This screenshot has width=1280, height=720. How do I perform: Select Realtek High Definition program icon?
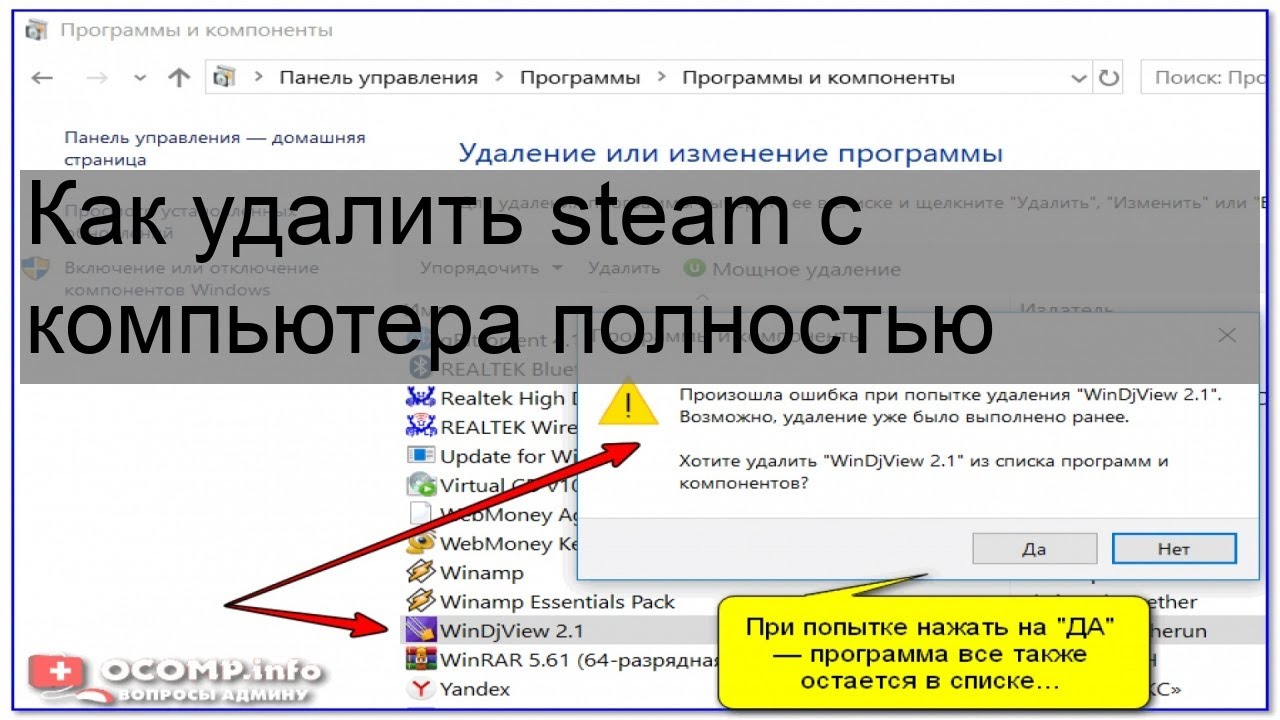coord(421,398)
